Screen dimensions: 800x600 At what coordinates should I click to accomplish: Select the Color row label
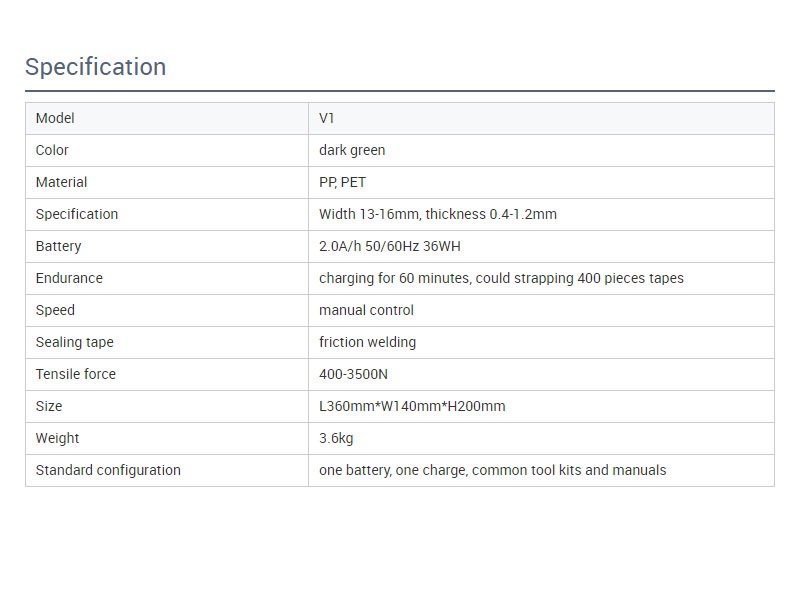click(52, 151)
